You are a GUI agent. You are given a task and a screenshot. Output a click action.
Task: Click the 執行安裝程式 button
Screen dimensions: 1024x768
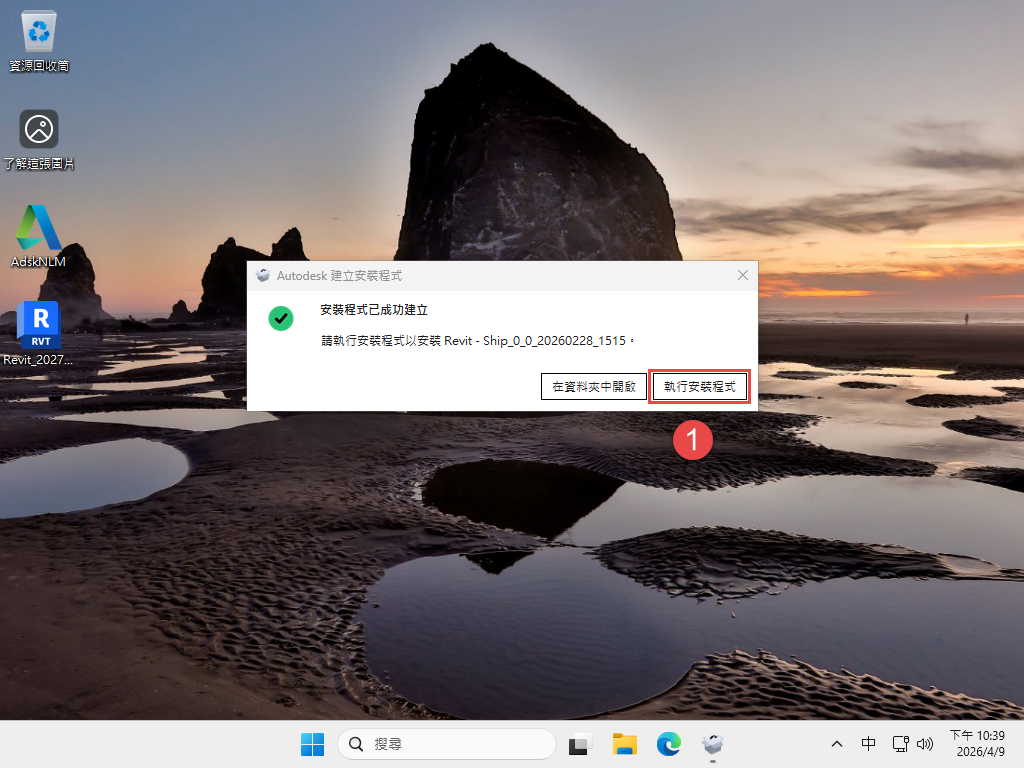pos(699,387)
